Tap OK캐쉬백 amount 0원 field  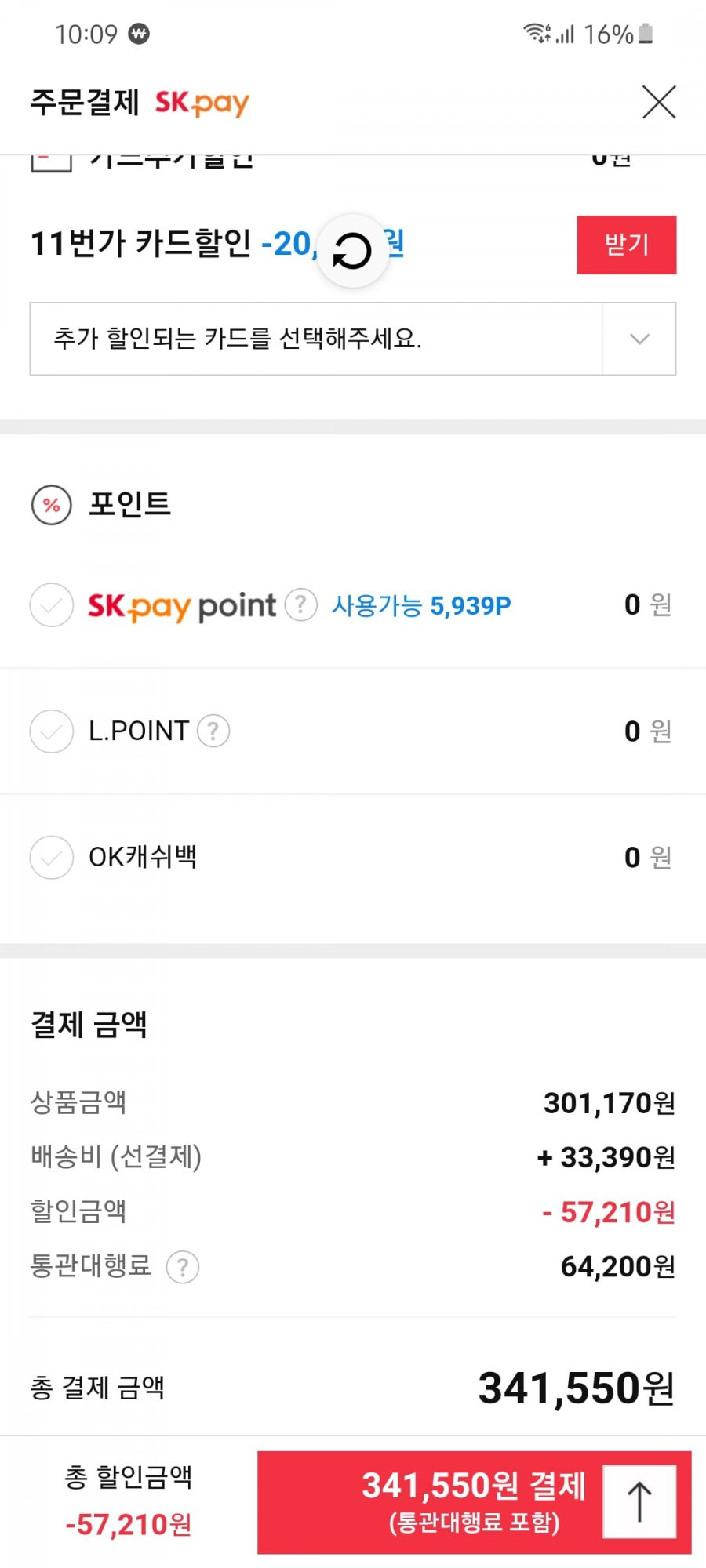648,857
